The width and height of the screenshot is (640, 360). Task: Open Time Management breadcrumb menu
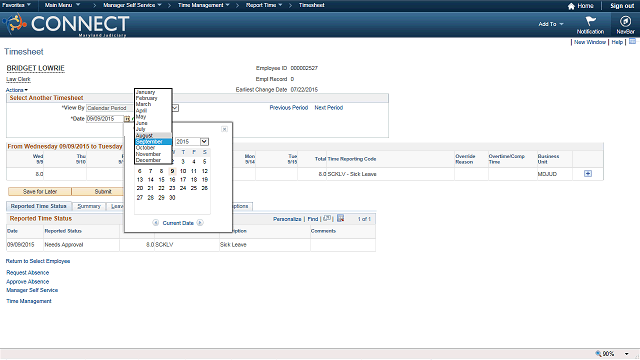[204, 5]
